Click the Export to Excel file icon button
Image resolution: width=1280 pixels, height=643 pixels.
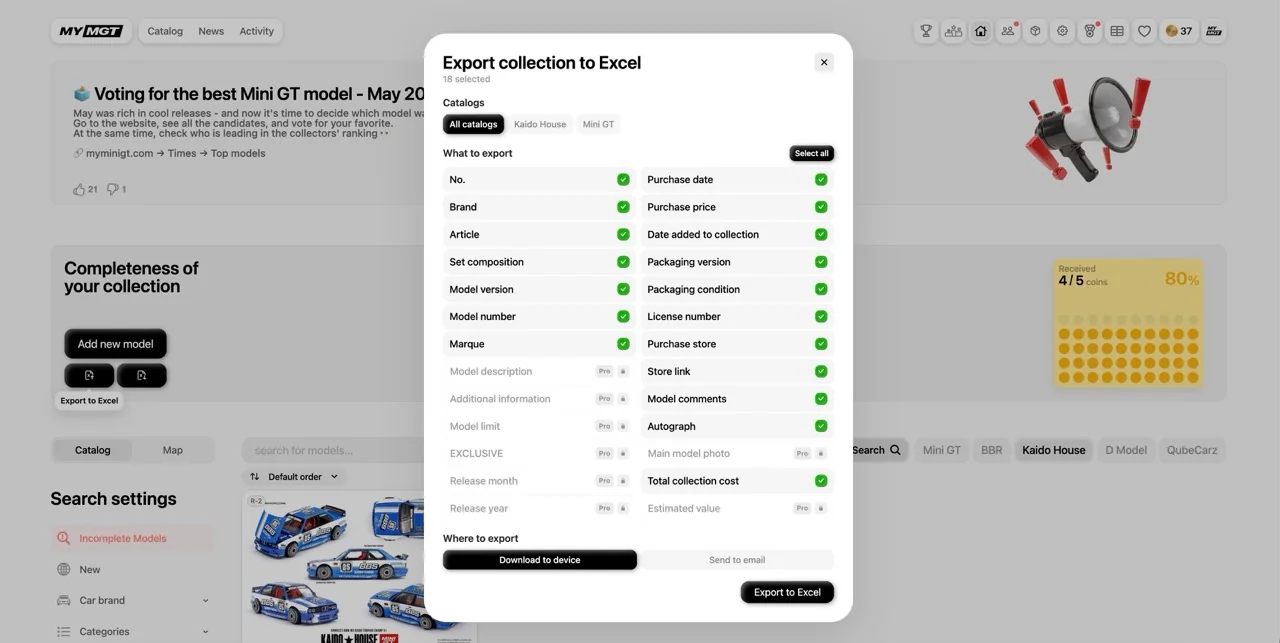coord(89,375)
